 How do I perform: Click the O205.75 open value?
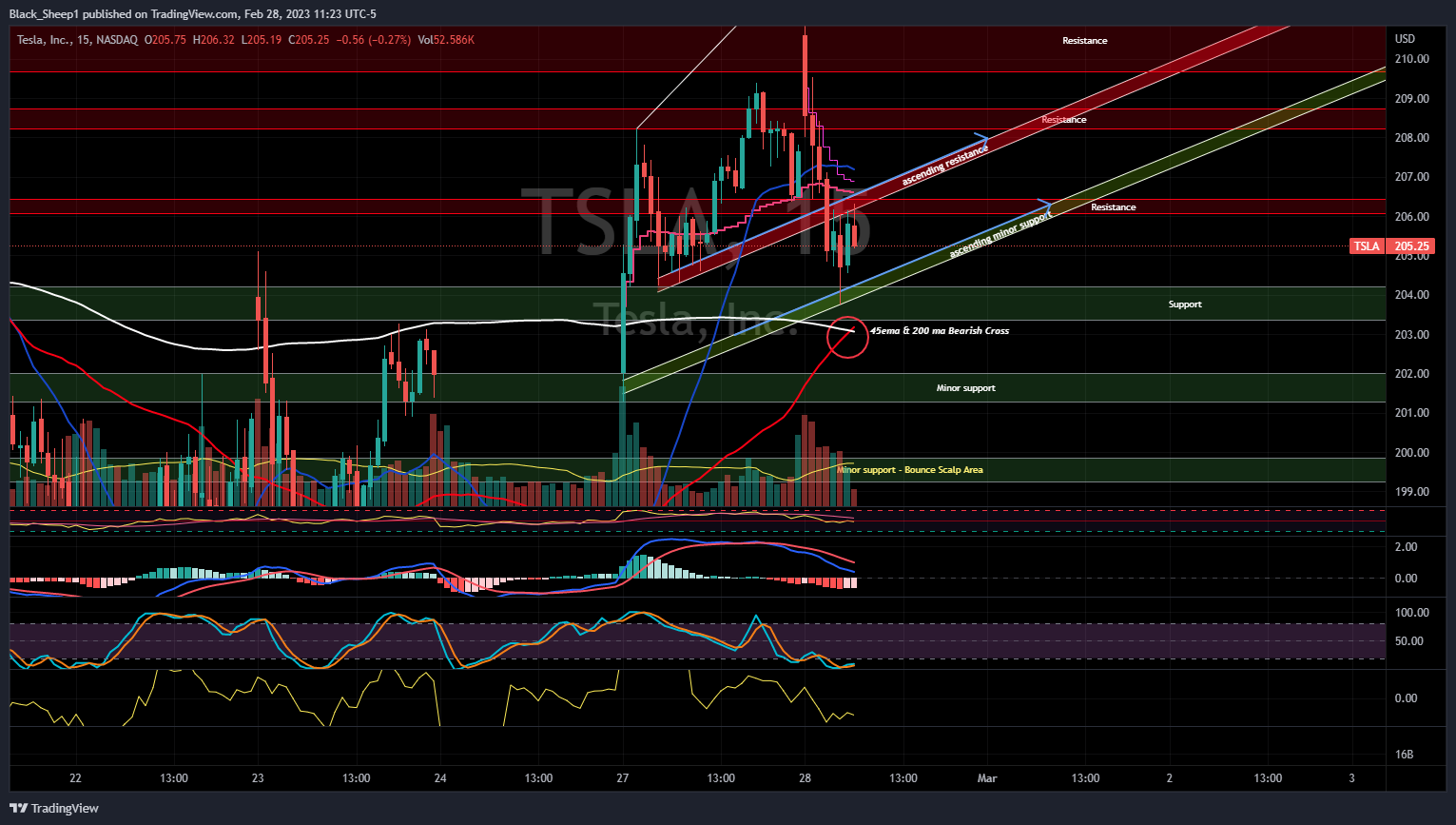(165, 40)
